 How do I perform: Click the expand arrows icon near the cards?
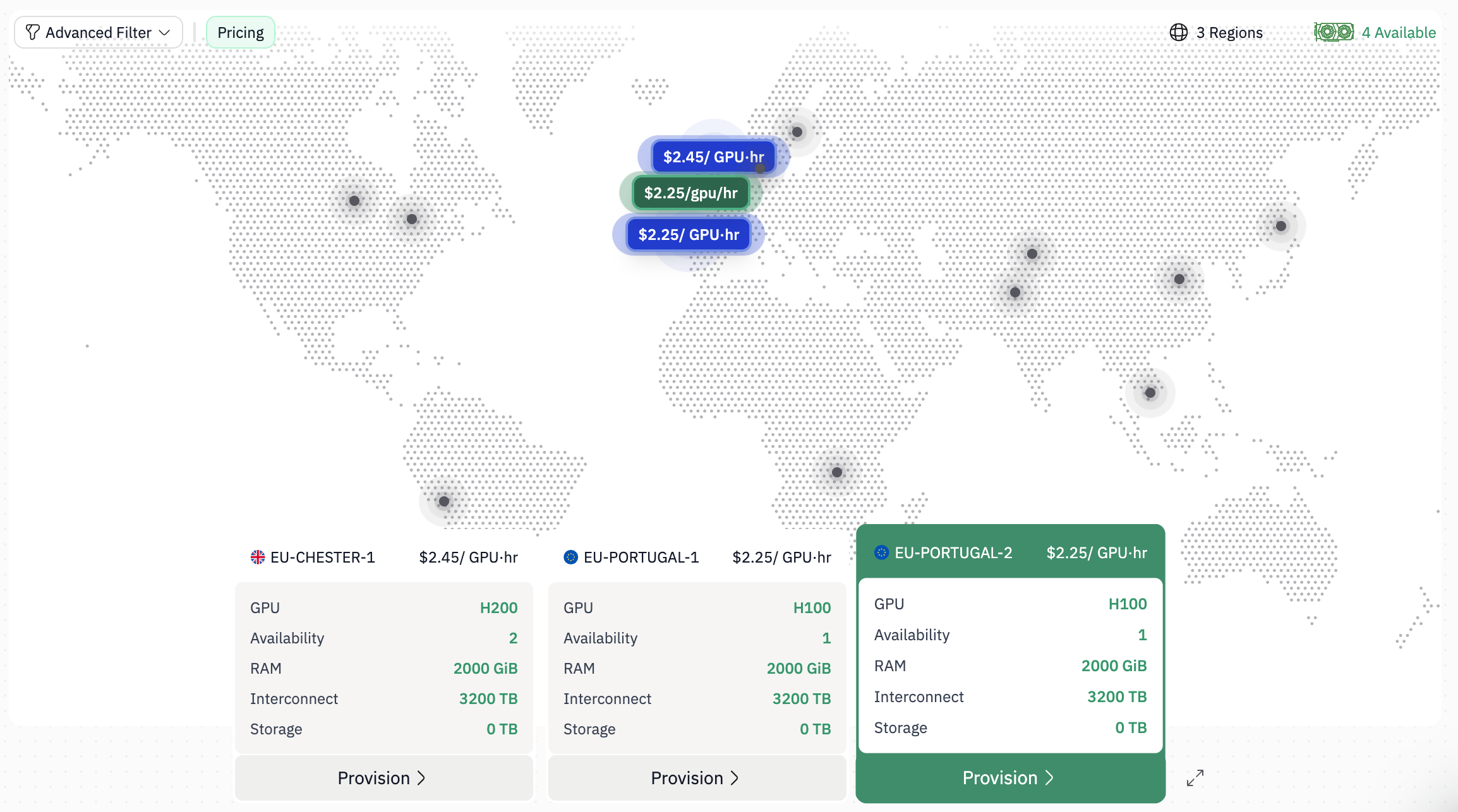point(1195,777)
